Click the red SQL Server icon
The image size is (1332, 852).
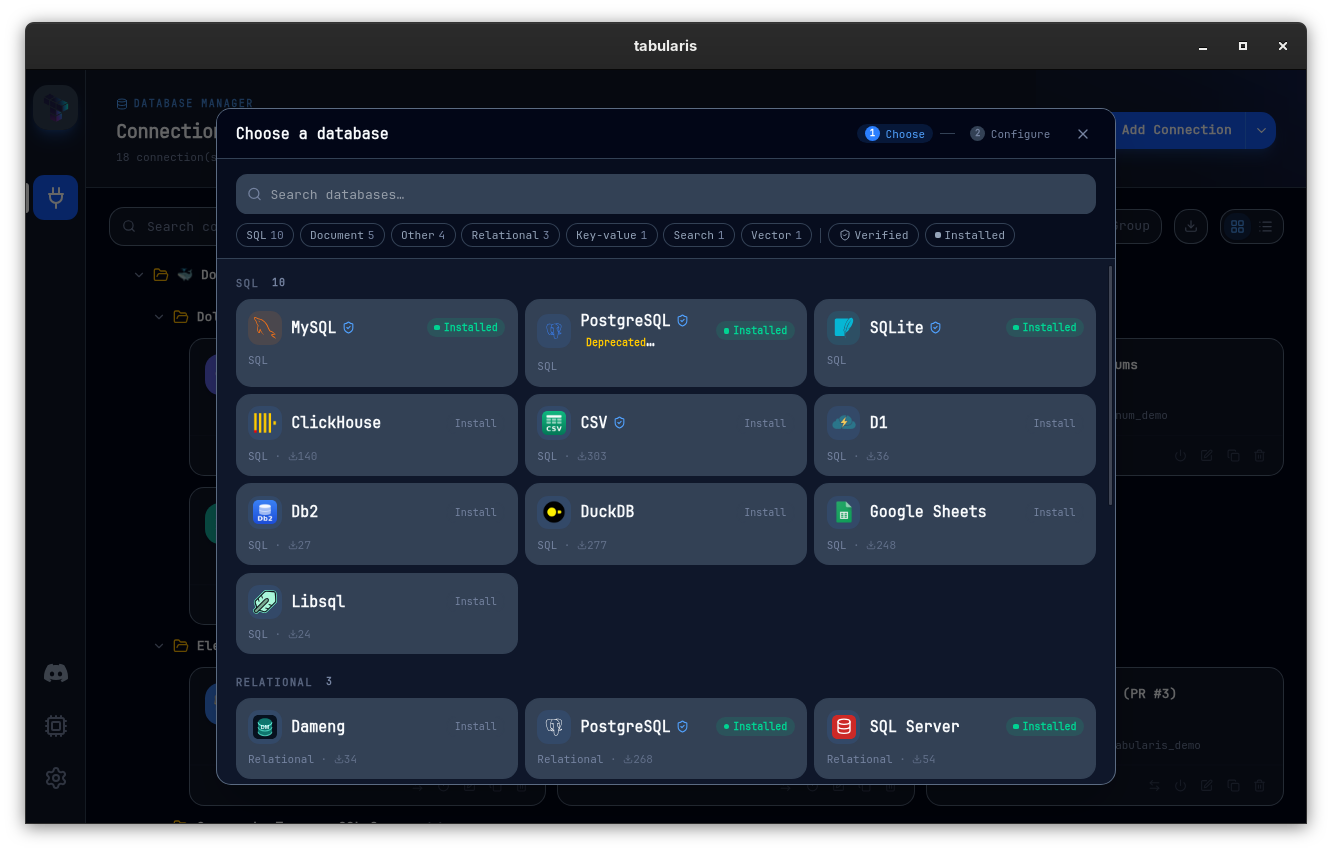(843, 727)
